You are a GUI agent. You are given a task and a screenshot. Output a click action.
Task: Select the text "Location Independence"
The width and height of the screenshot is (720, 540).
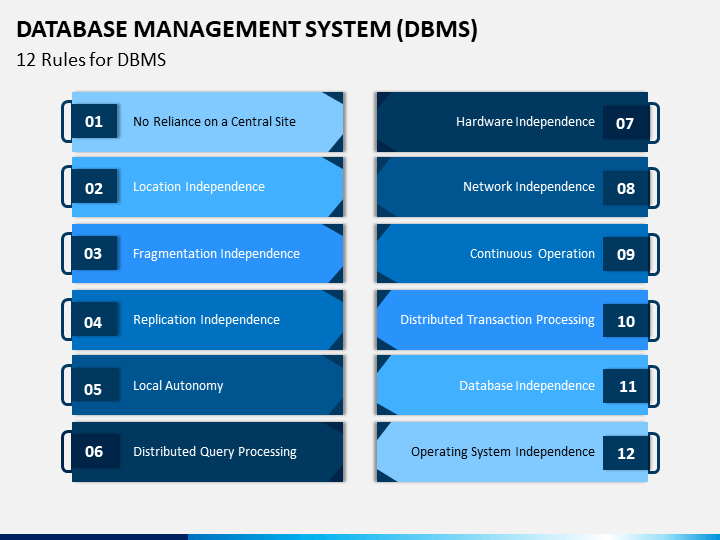[199, 187]
